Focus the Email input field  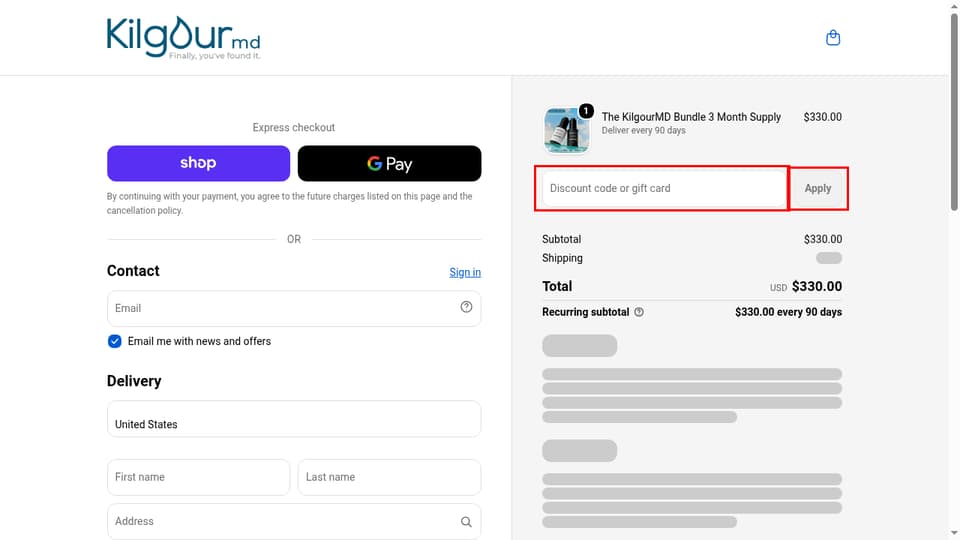point(294,308)
